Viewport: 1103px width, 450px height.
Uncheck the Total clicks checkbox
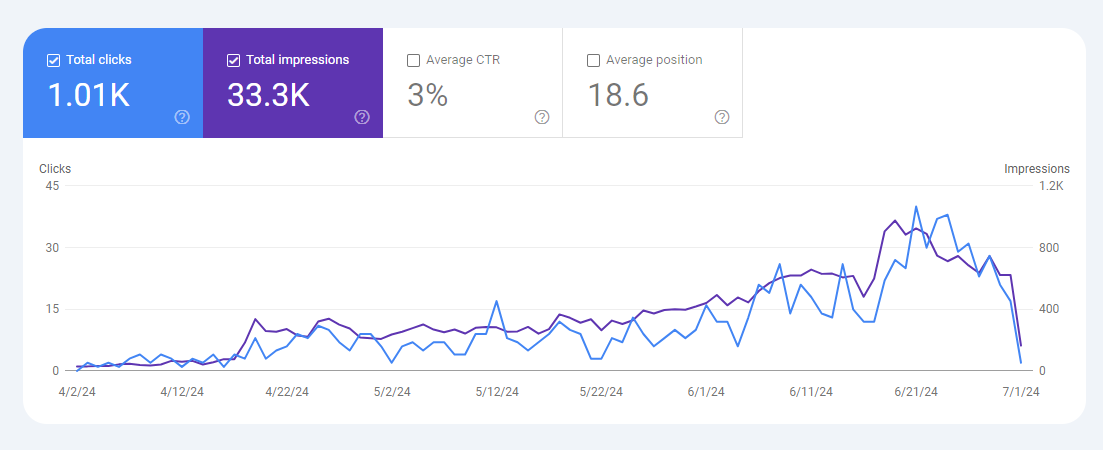click(x=54, y=60)
